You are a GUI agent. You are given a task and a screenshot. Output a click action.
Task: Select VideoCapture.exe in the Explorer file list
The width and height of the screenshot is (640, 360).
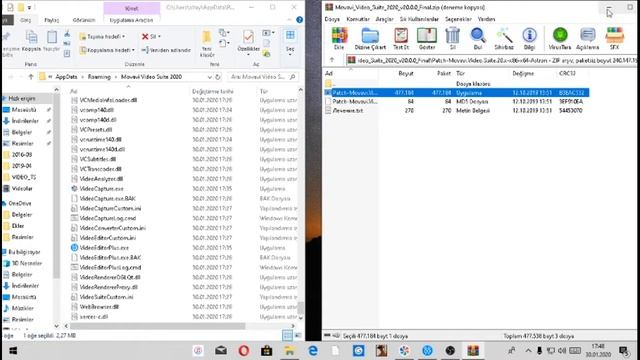point(101,189)
